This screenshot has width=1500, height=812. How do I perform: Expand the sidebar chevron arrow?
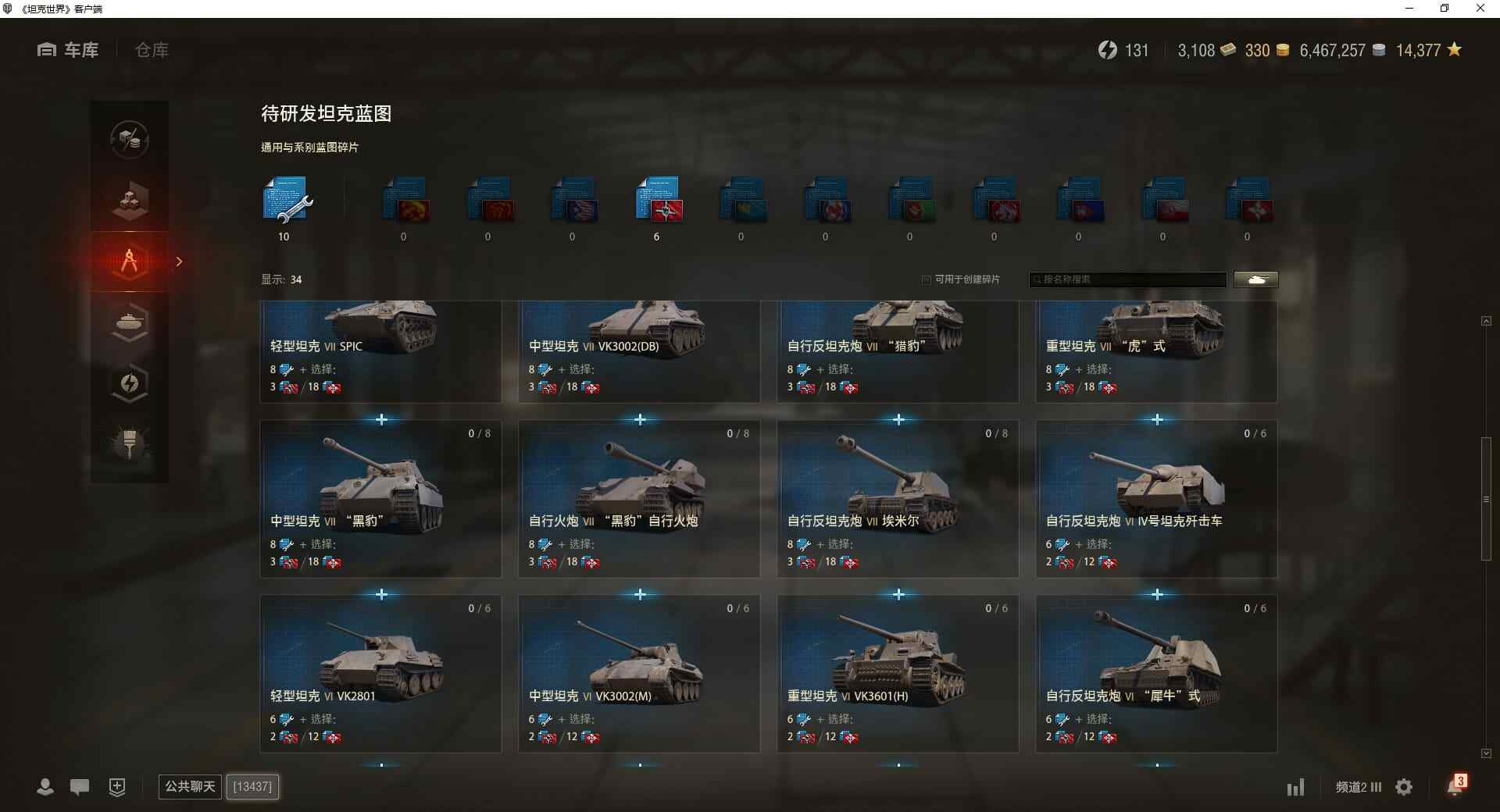click(179, 262)
